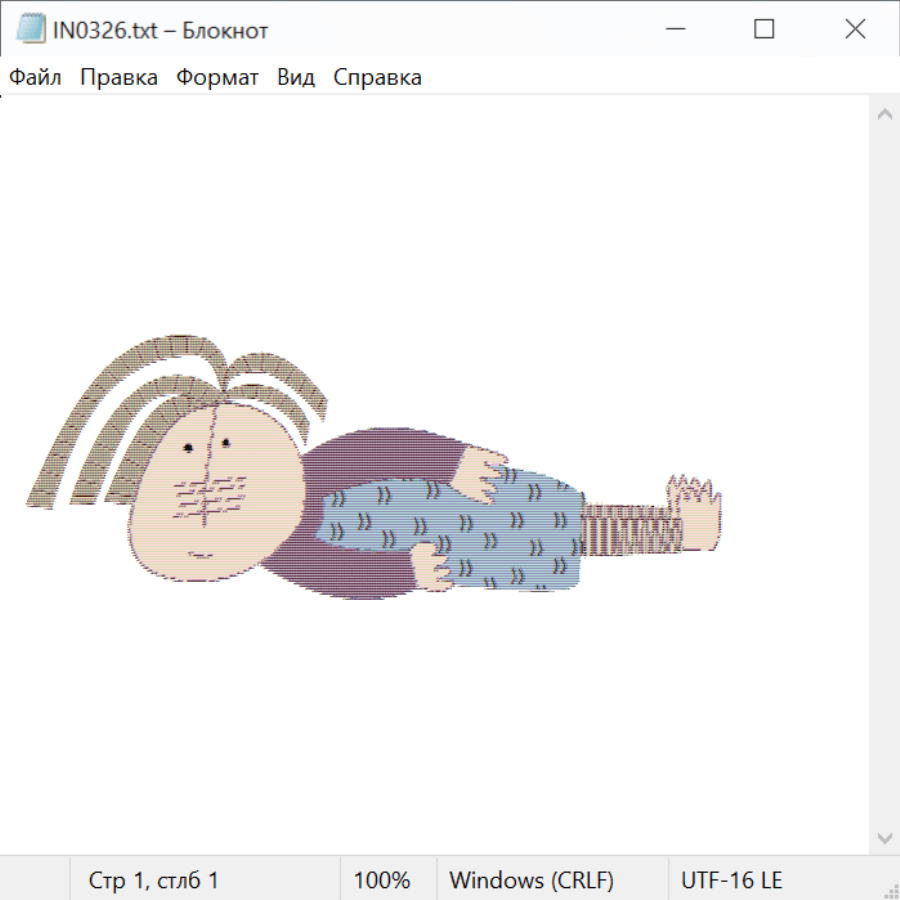Open the Формат menu

pyautogui.click(x=217, y=78)
